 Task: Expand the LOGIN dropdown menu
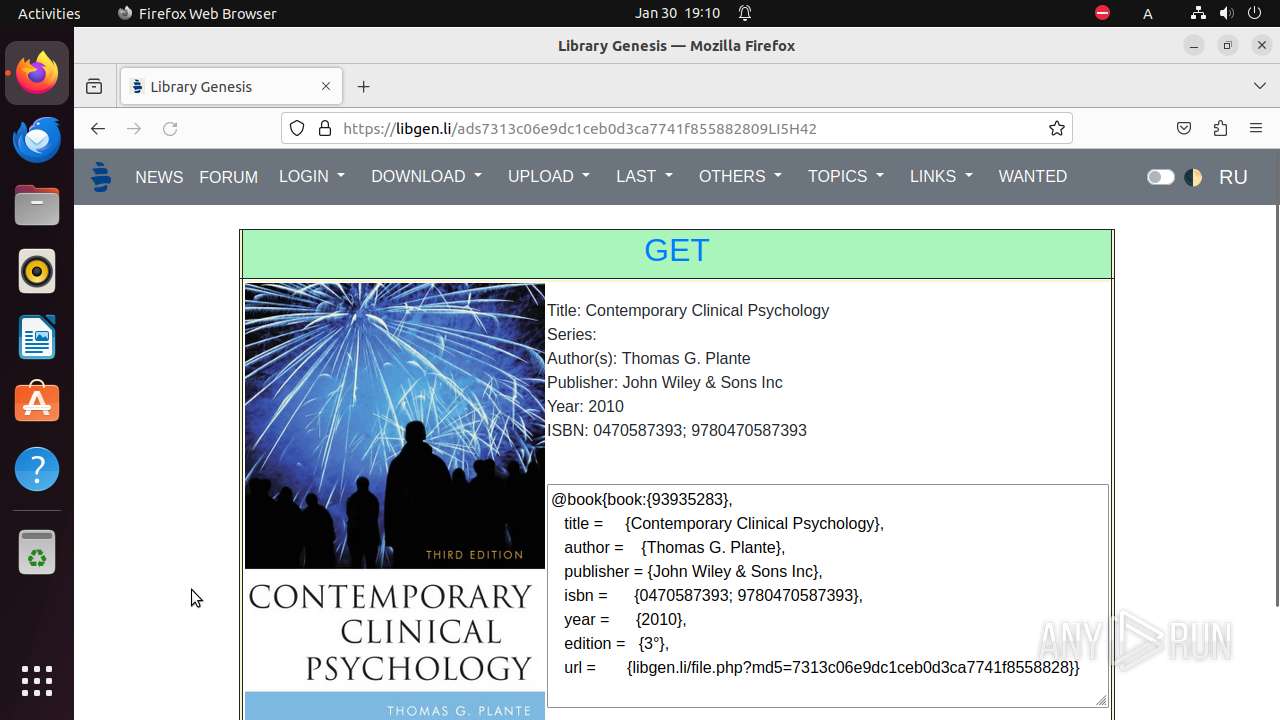[312, 176]
